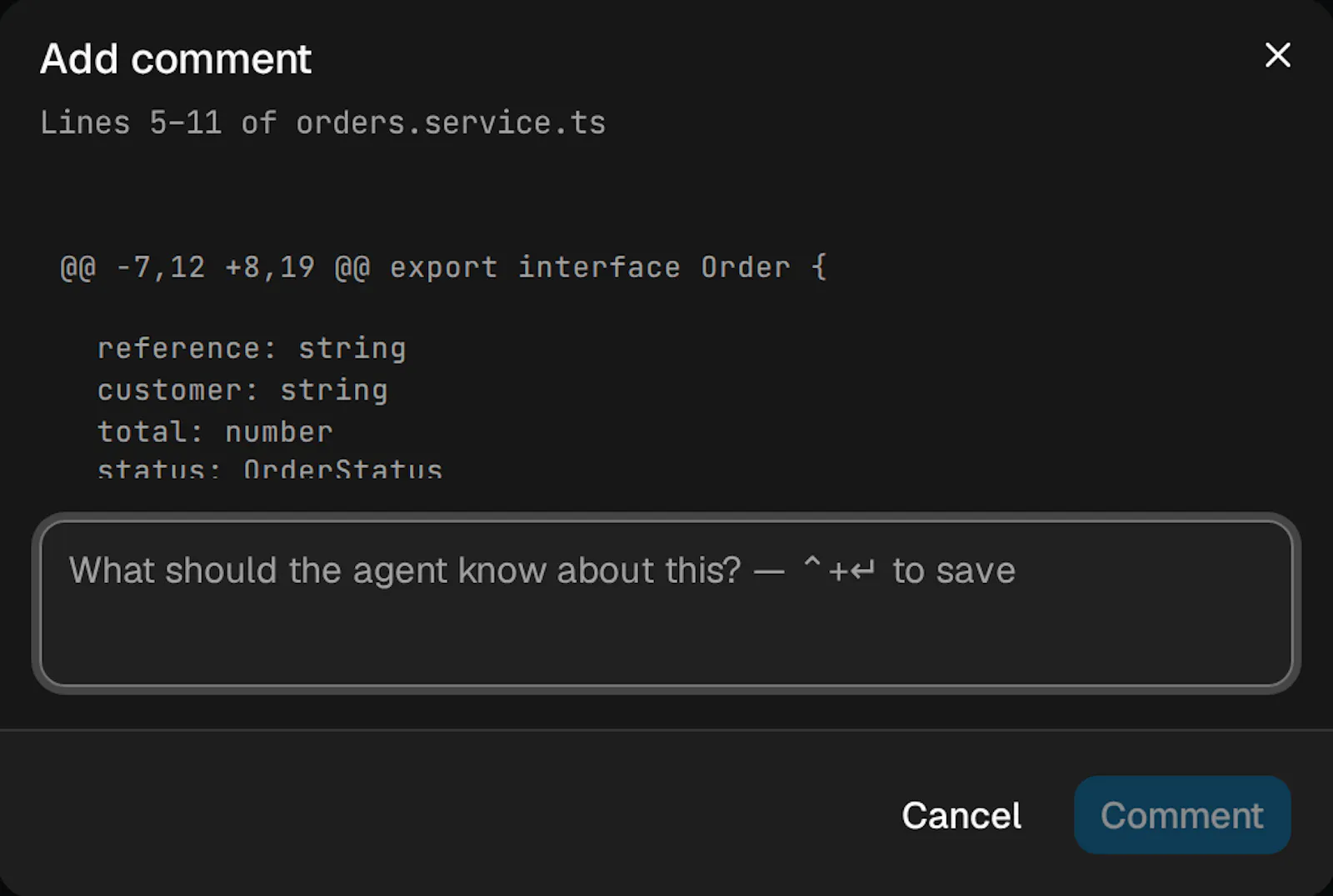The width and height of the screenshot is (1333, 896).
Task: Click the control-plus-return shortcut hint in placeholder
Action: click(838, 570)
